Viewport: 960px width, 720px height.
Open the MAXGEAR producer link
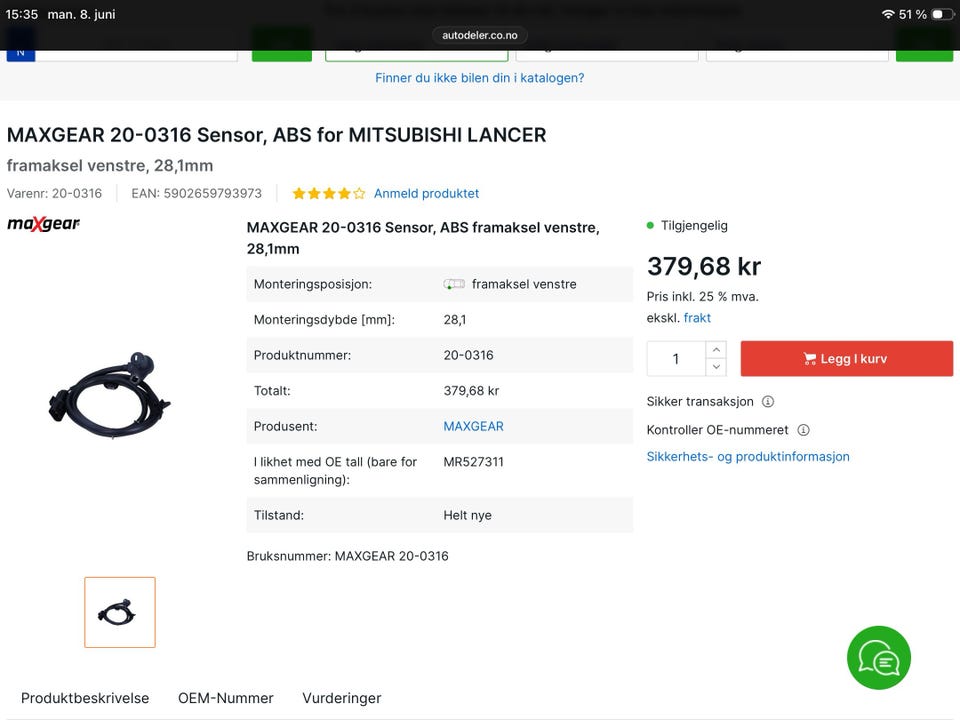[473, 426]
